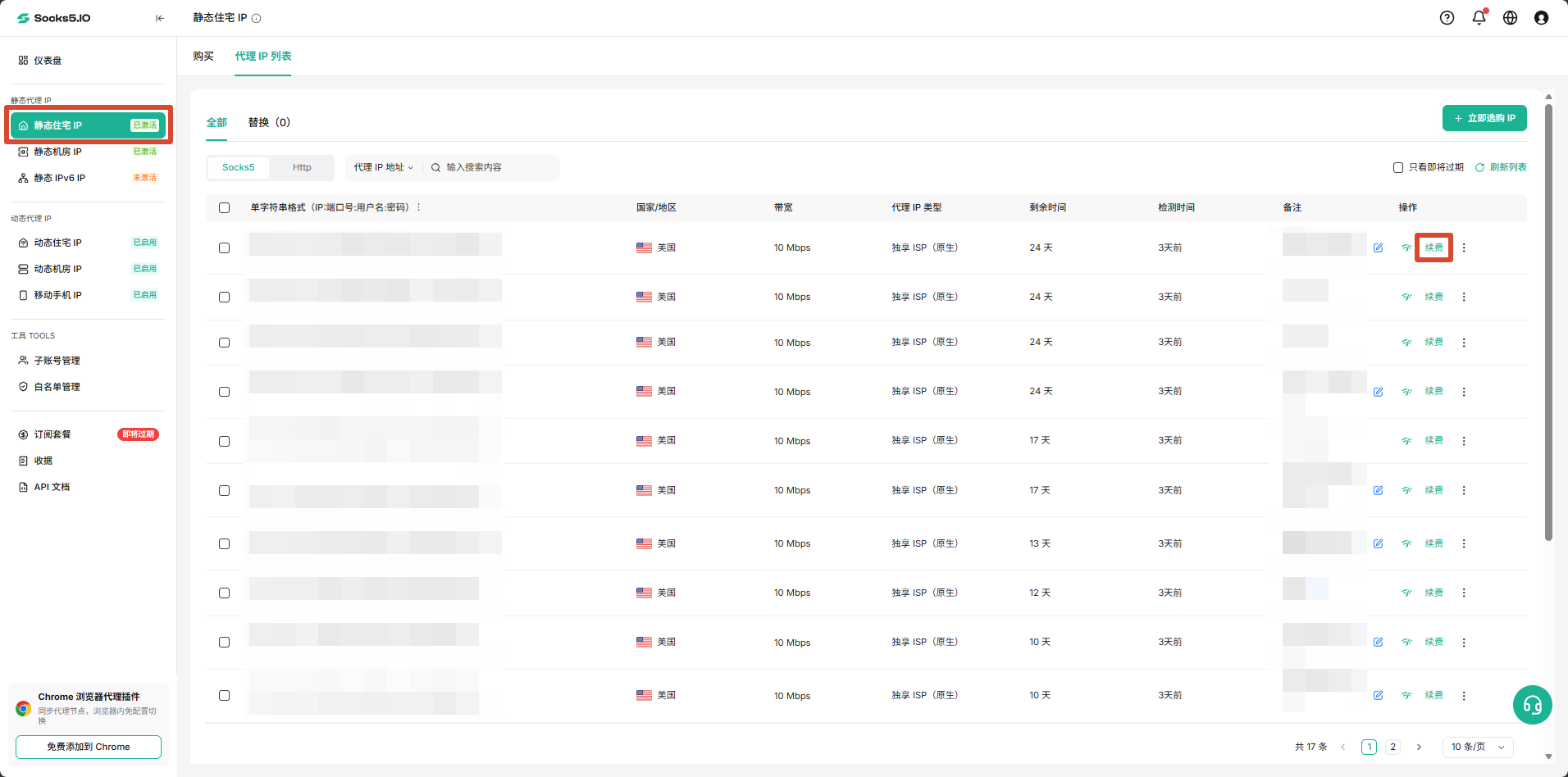
Task: Click the globe language icon
Action: click(1510, 18)
